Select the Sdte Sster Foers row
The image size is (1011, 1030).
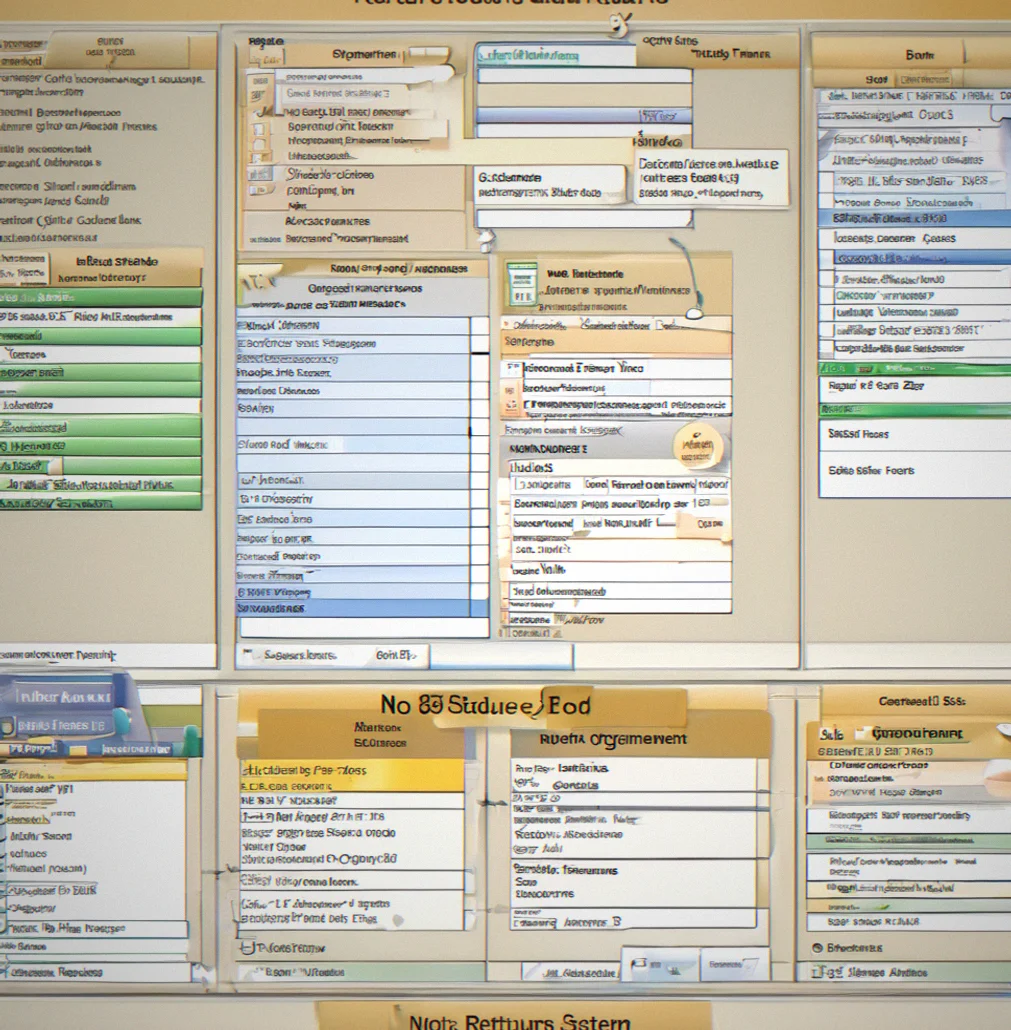click(914, 471)
